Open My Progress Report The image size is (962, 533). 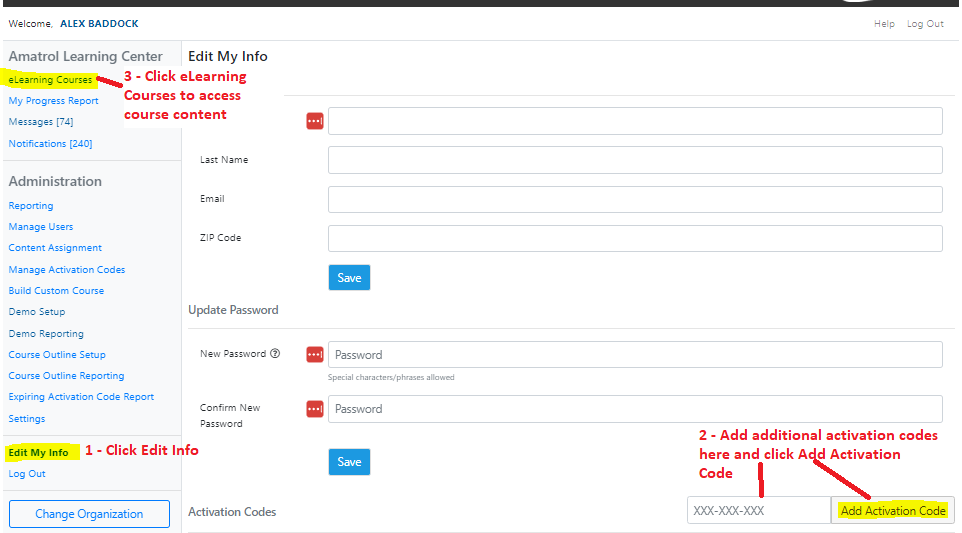coord(53,101)
